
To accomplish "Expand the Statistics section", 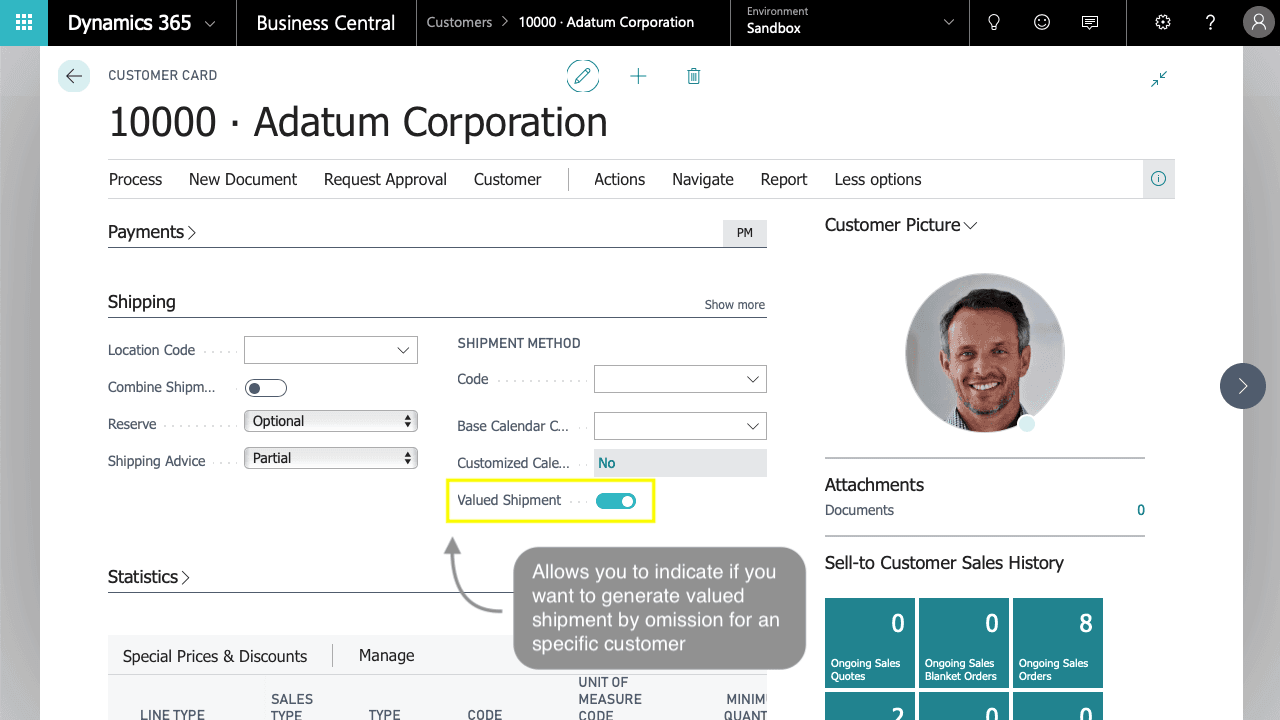I will (x=149, y=577).
